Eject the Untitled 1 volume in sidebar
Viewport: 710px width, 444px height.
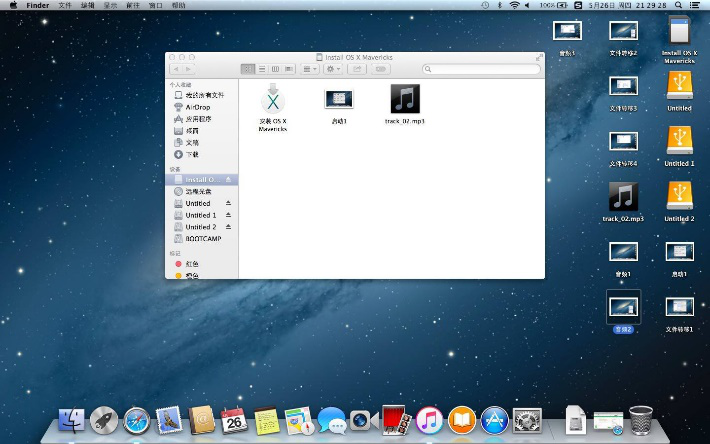coord(228,215)
